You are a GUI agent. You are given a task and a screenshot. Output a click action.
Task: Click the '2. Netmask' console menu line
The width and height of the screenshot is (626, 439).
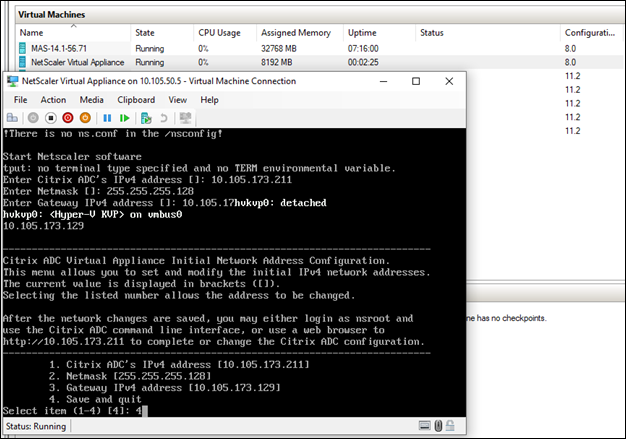130,376
